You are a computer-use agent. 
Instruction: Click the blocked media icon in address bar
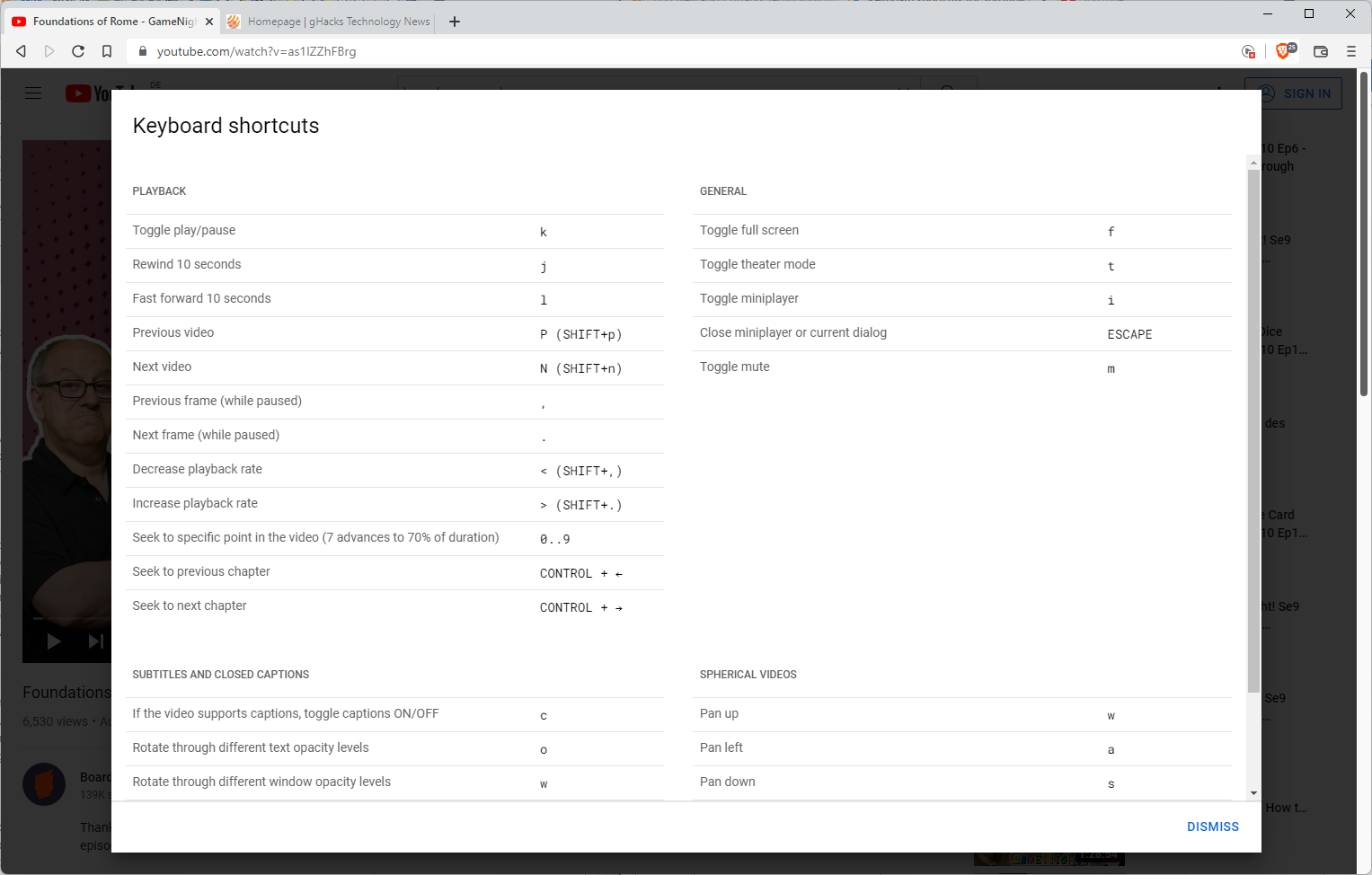coord(1249,52)
